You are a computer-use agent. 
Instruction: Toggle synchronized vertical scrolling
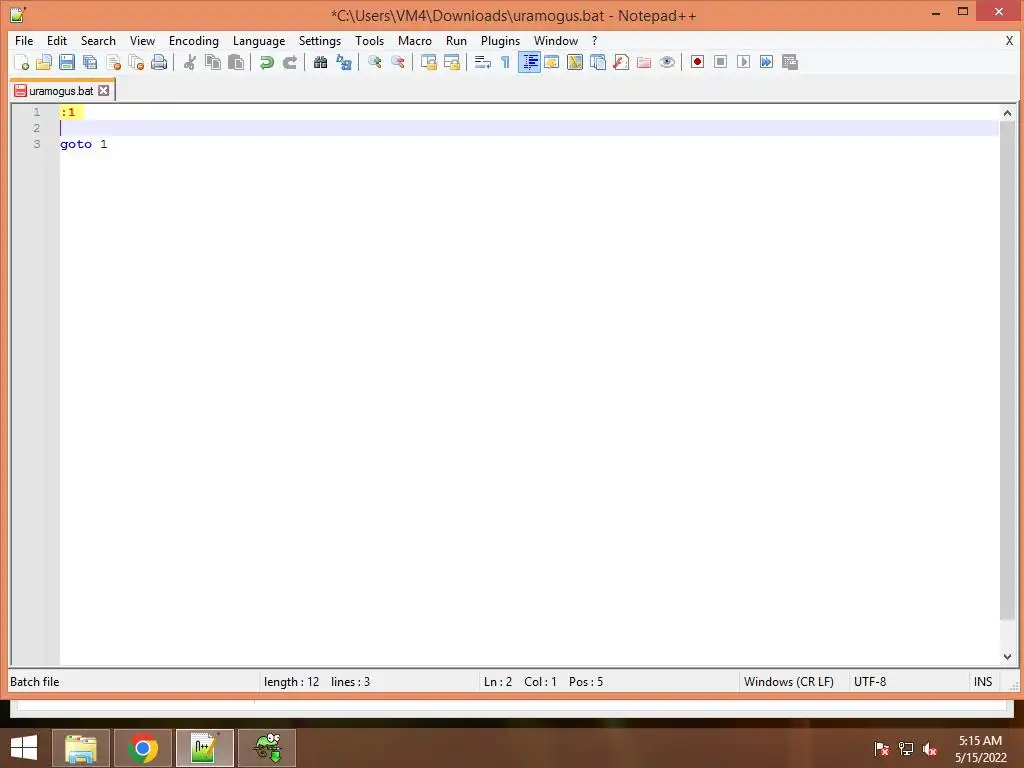pos(428,62)
